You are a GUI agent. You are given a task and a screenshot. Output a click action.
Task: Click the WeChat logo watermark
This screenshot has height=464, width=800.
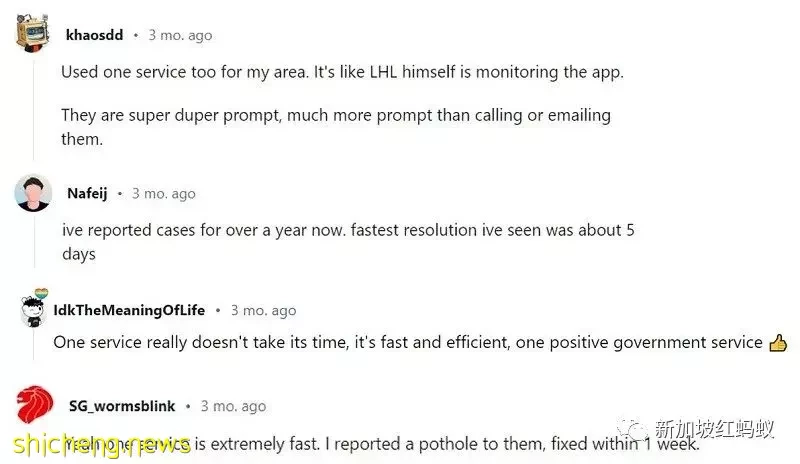tap(633, 431)
